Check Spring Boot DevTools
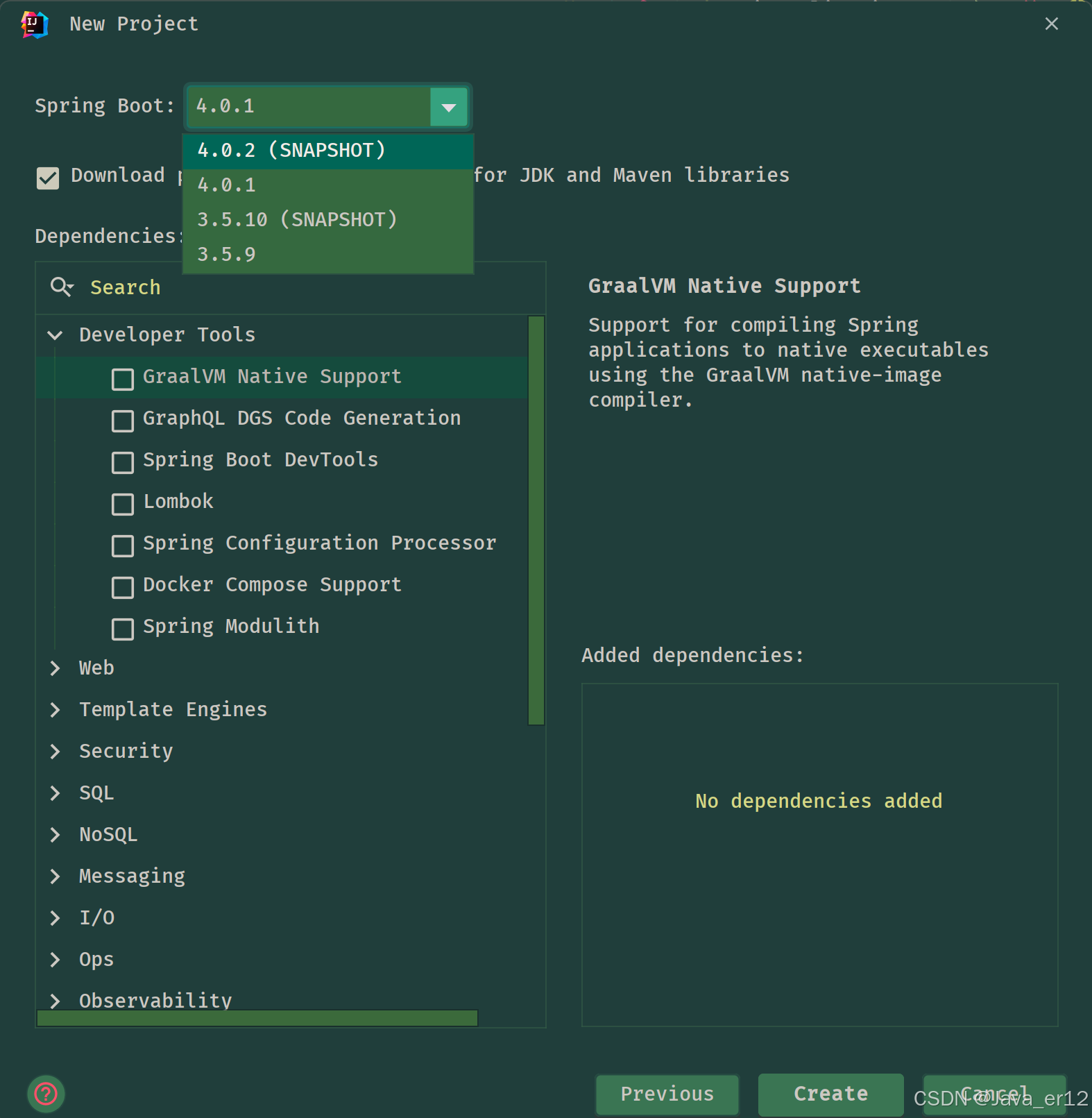1092x1118 pixels. tap(123, 462)
